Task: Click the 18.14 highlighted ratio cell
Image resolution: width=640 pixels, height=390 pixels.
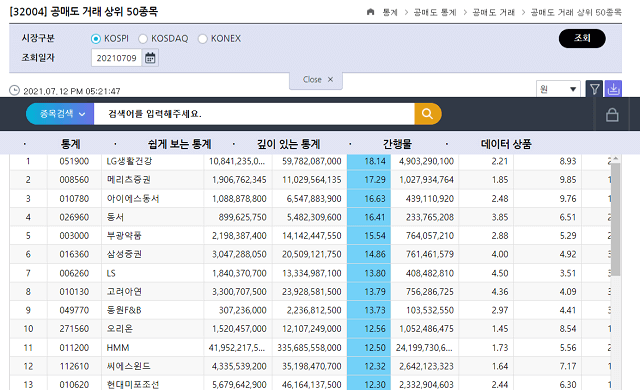Action: [x=369, y=161]
